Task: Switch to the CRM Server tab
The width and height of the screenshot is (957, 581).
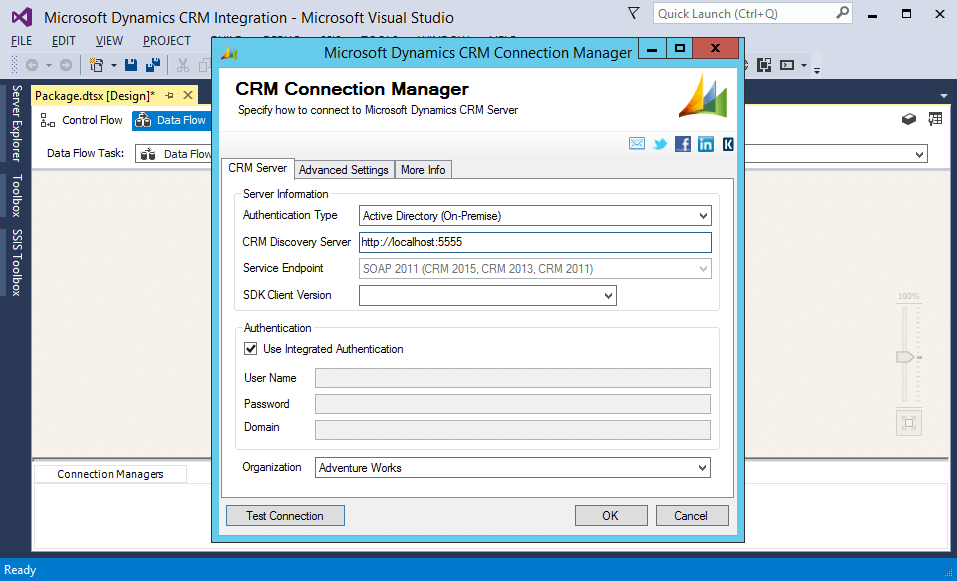Action: [258, 168]
